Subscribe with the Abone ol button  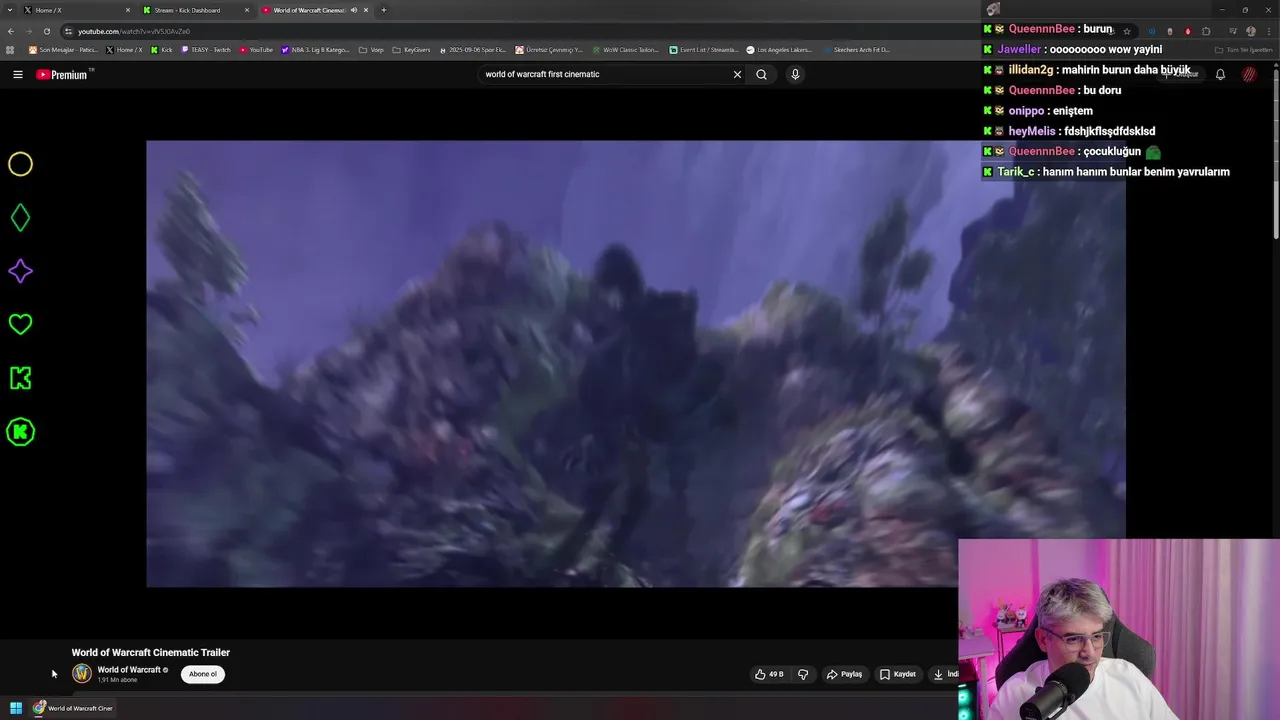tap(203, 674)
